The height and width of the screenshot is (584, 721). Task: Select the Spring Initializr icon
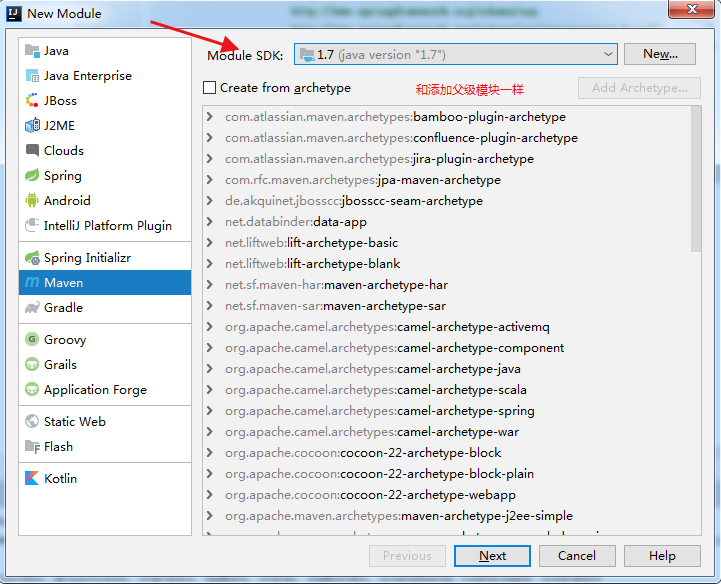pyautogui.click(x=32, y=258)
